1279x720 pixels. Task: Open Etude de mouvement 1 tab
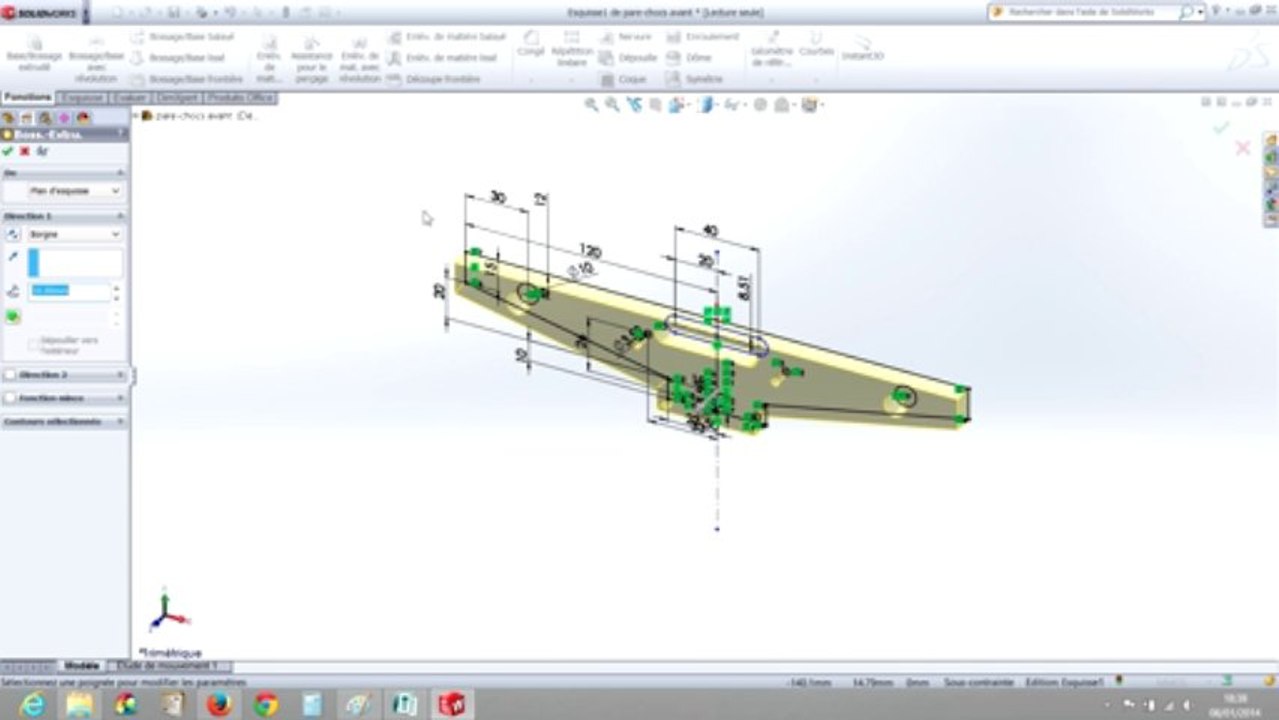click(167, 666)
